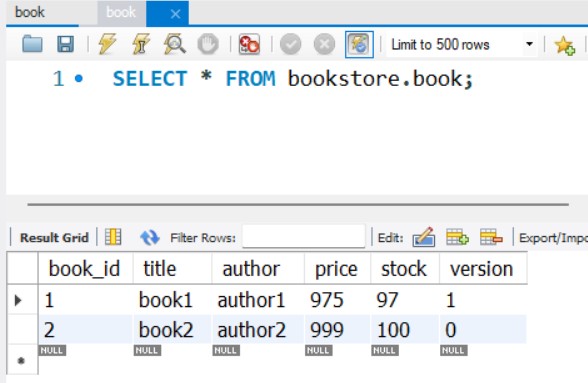588x383 pixels.
Task: Select price cell 999
Action: click(337, 330)
